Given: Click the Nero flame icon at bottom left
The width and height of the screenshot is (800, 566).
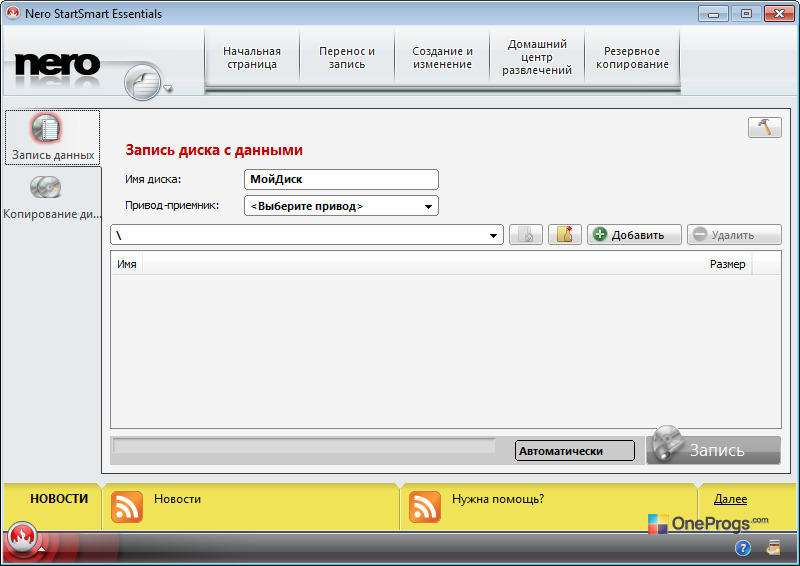Looking at the screenshot, I should point(21,537).
